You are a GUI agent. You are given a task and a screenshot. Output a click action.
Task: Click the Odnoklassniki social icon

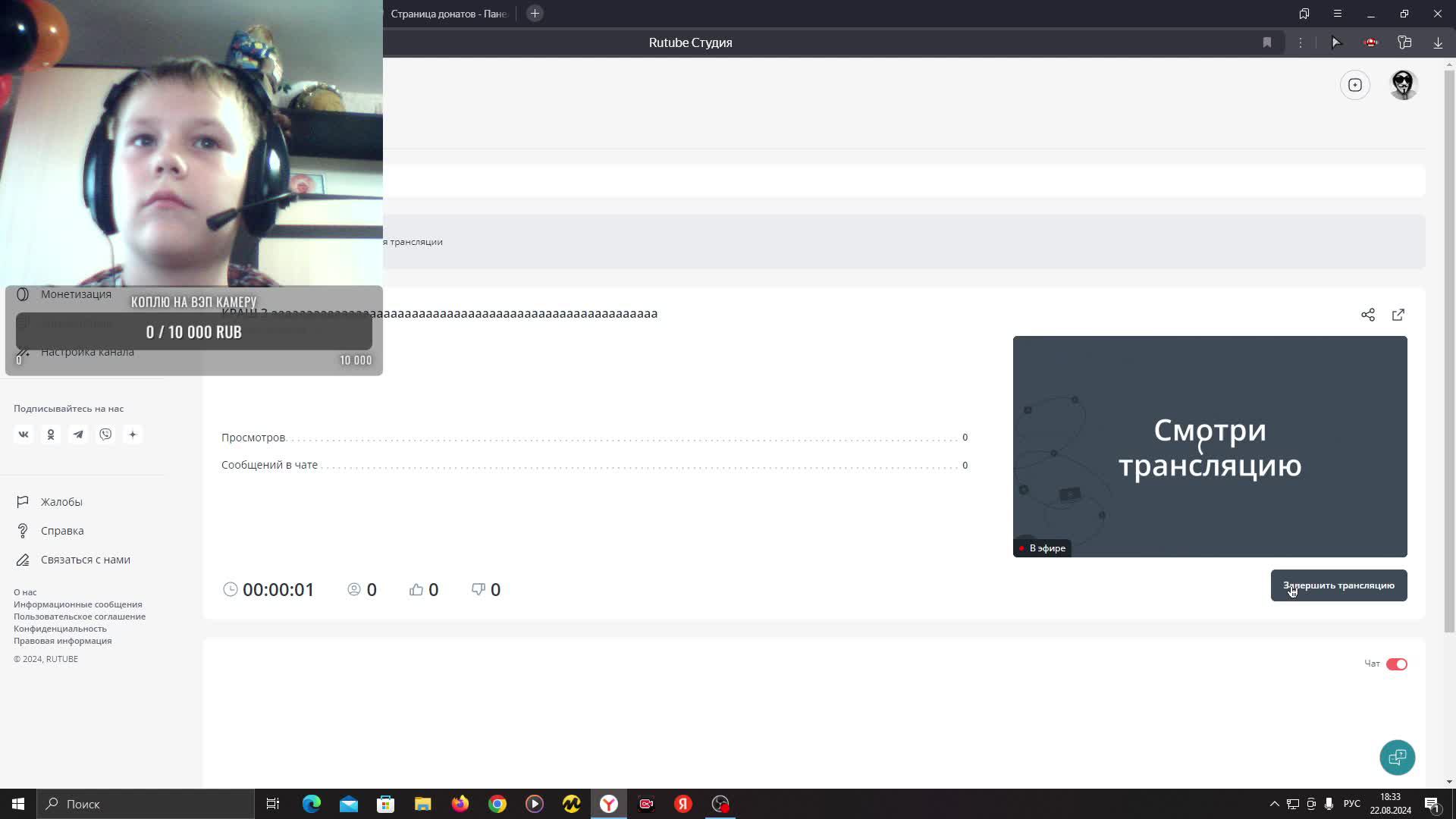[x=51, y=435]
